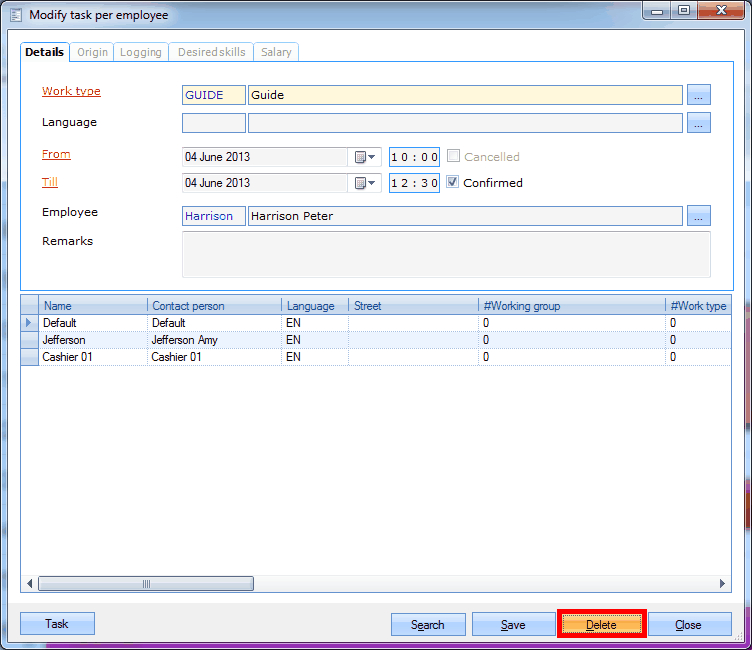Sort by the Language column header
This screenshot has width=752, height=650.
point(315,306)
